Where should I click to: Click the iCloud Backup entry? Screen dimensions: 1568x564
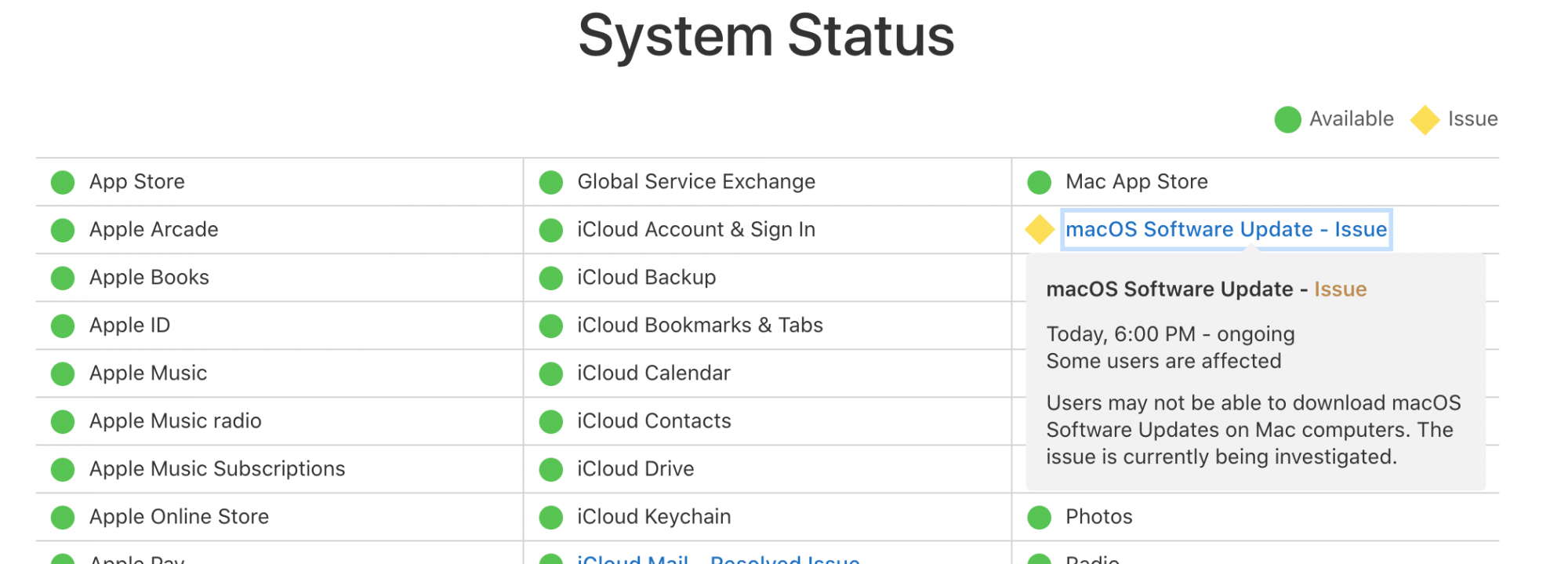pos(647,278)
